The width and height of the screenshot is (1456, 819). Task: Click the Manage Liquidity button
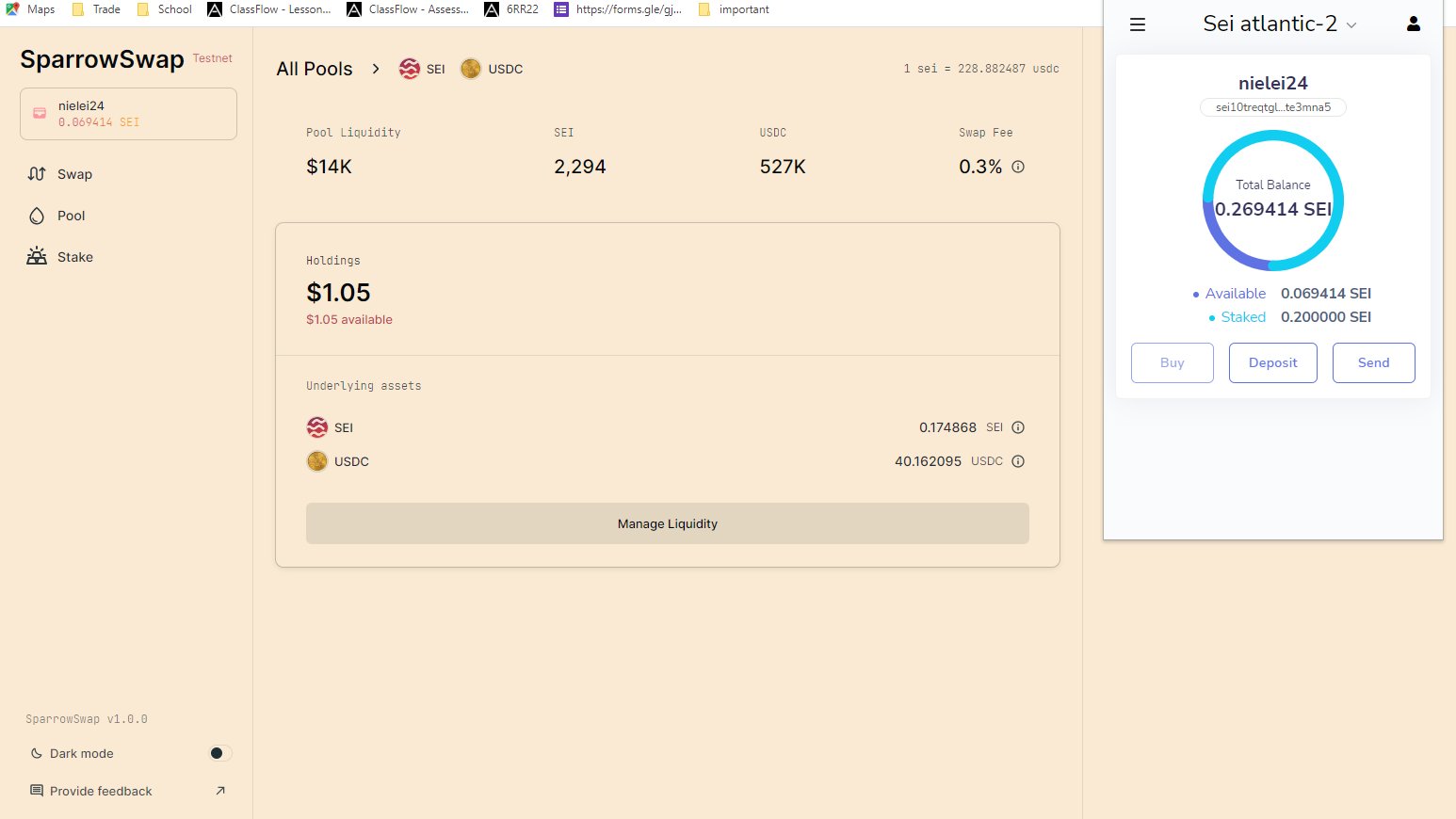(668, 523)
